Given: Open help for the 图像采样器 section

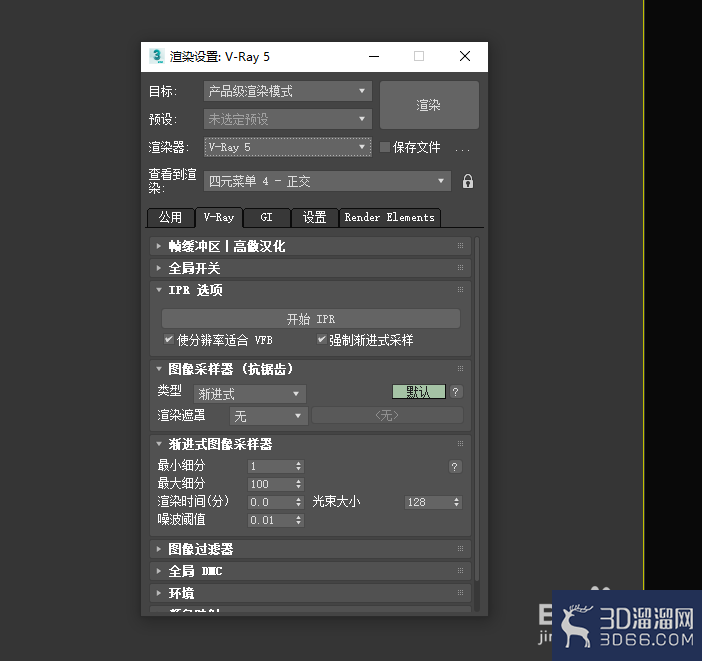Looking at the screenshot, I should [455, 392].
